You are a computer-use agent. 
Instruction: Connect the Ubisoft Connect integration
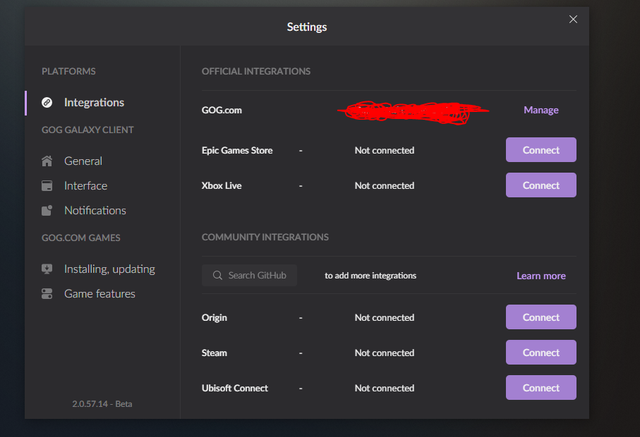click(x=541, y=388)
